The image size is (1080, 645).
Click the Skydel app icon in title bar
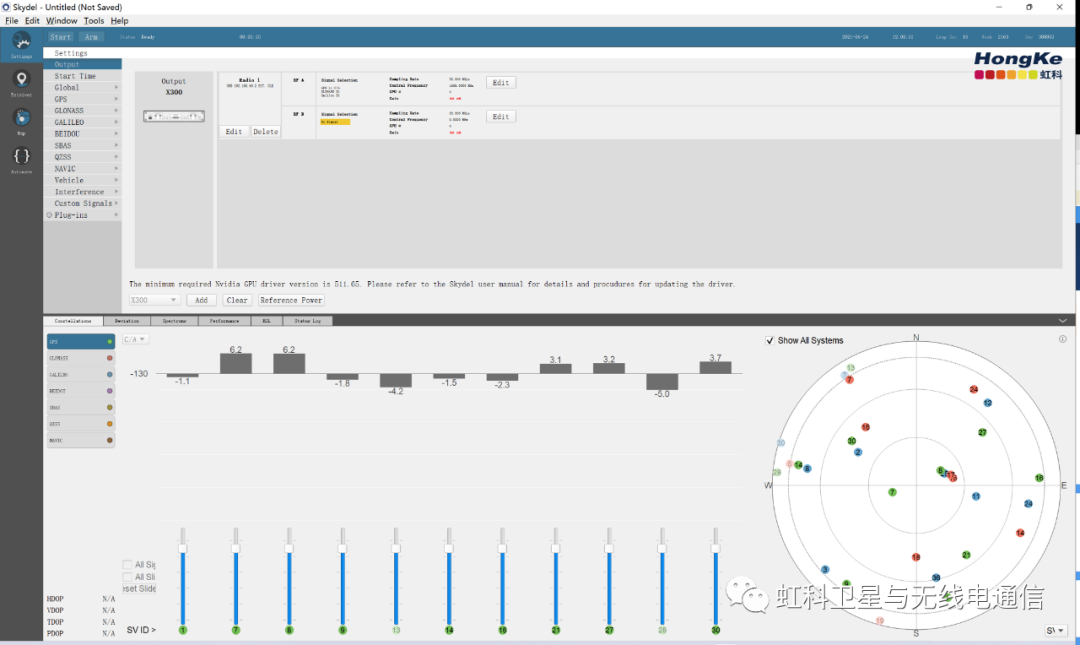pyautogui.click(x=6, y=7)
